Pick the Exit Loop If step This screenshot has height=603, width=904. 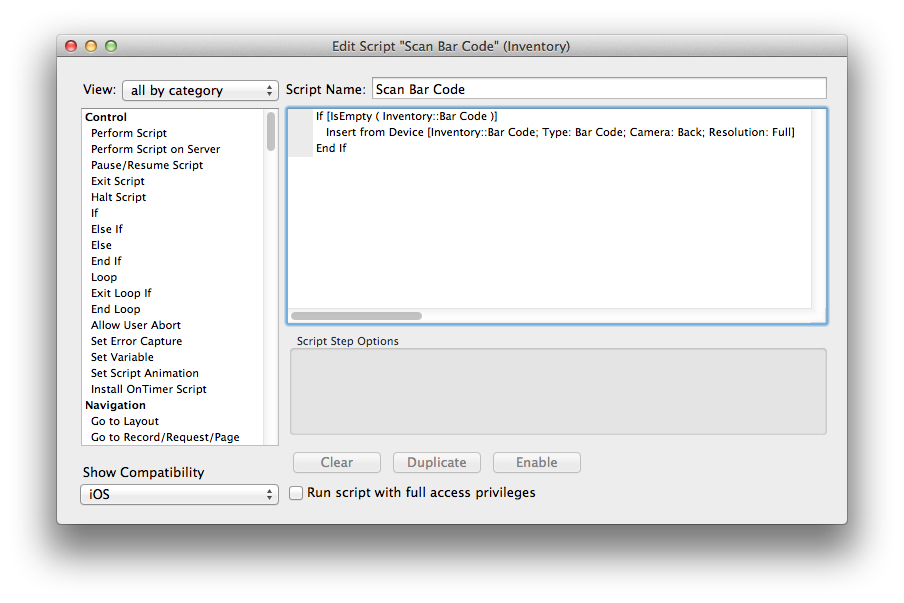[x=121, y=293]
